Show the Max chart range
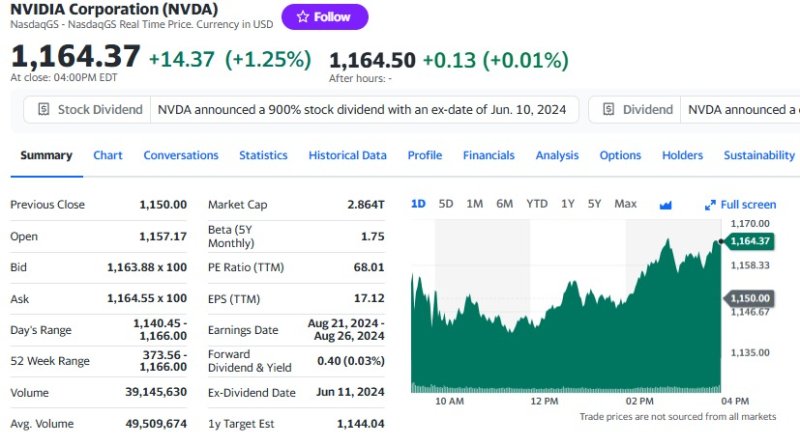Screen dimensions: 800x445 coord(625,204)
